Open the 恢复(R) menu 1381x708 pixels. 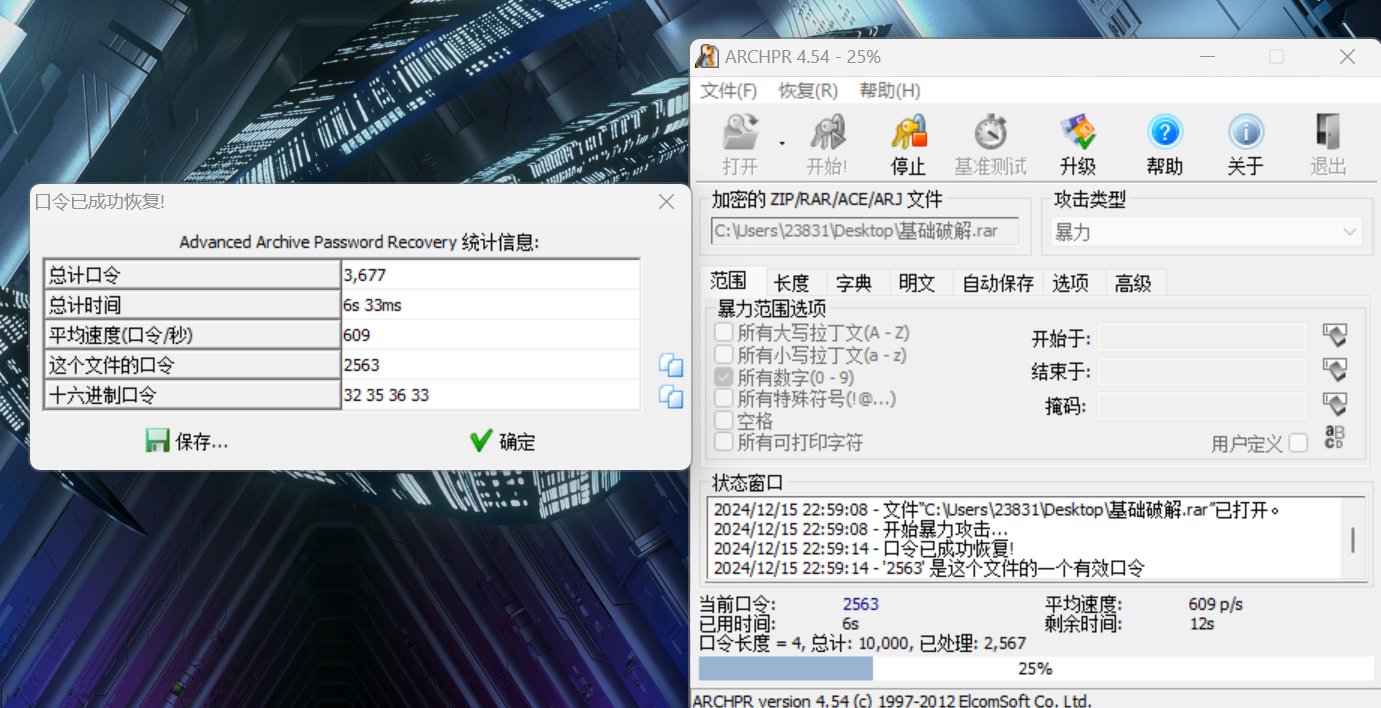click(808, 91)
